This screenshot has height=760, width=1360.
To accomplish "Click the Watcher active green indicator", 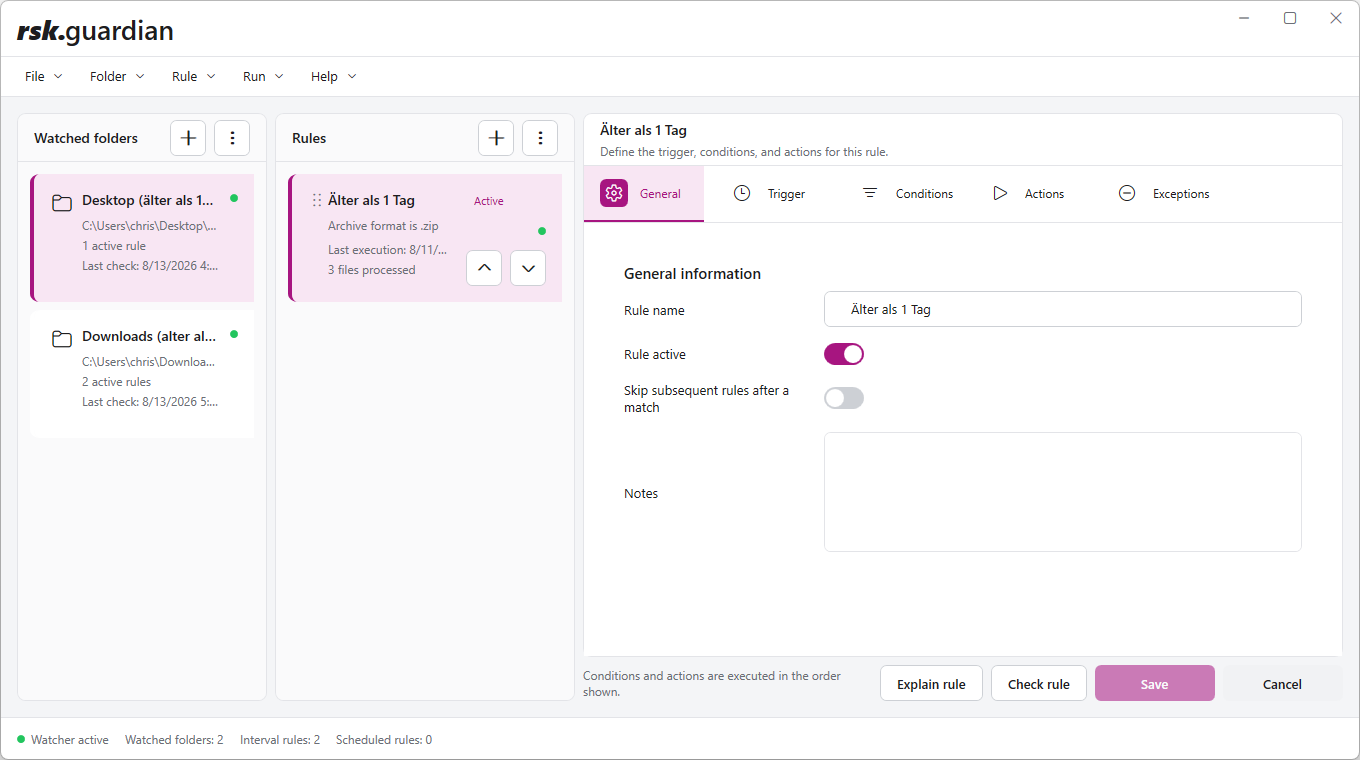I will (21, 740).
